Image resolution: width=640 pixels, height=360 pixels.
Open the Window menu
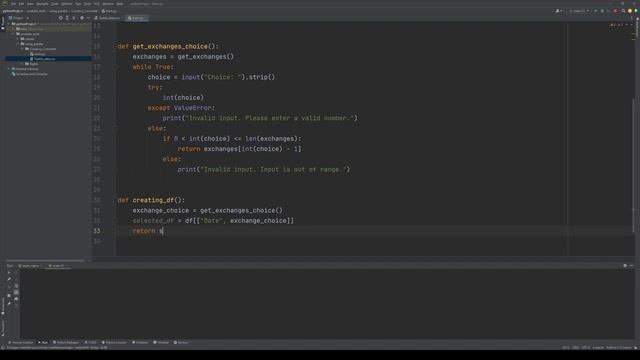pyautogui.click(x=108, y=4)
